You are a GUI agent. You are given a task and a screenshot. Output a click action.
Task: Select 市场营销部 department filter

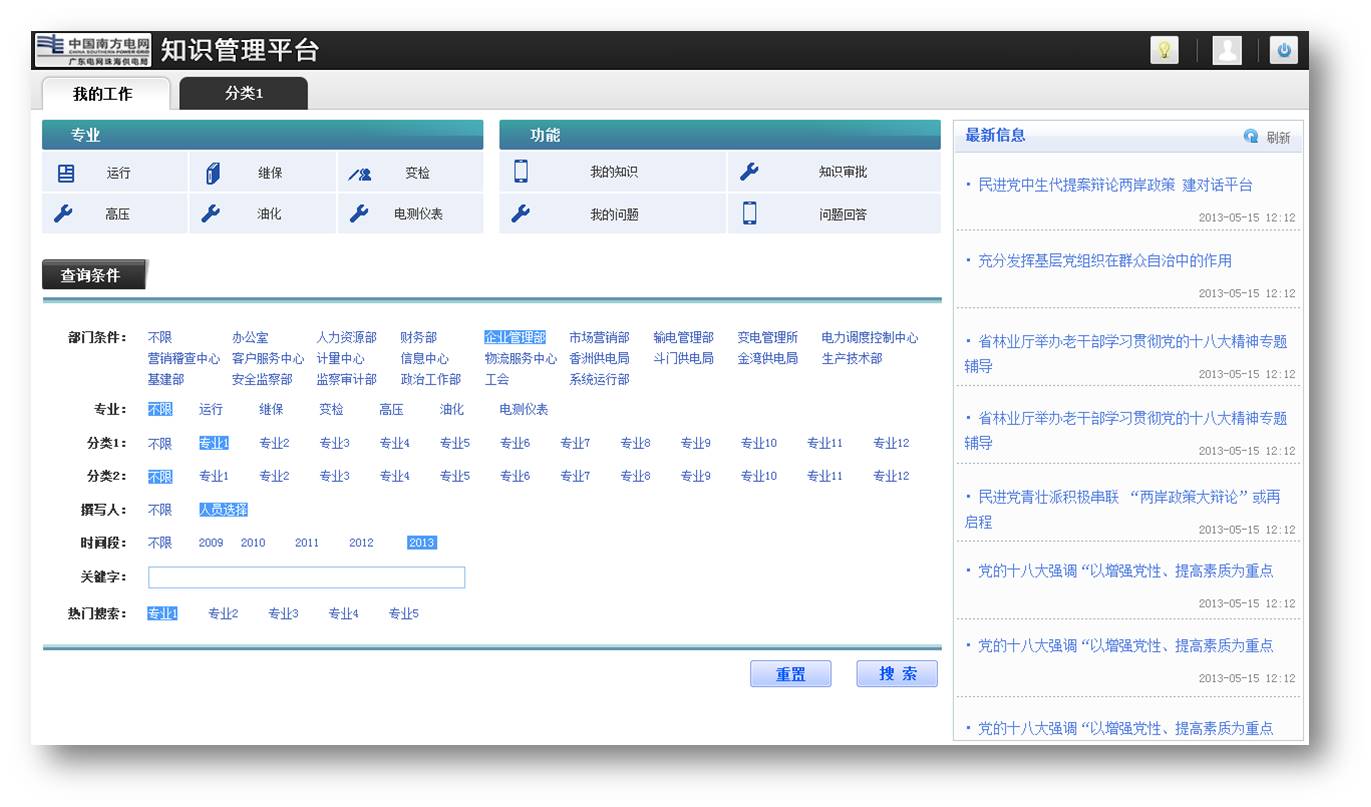click(600, 338)
